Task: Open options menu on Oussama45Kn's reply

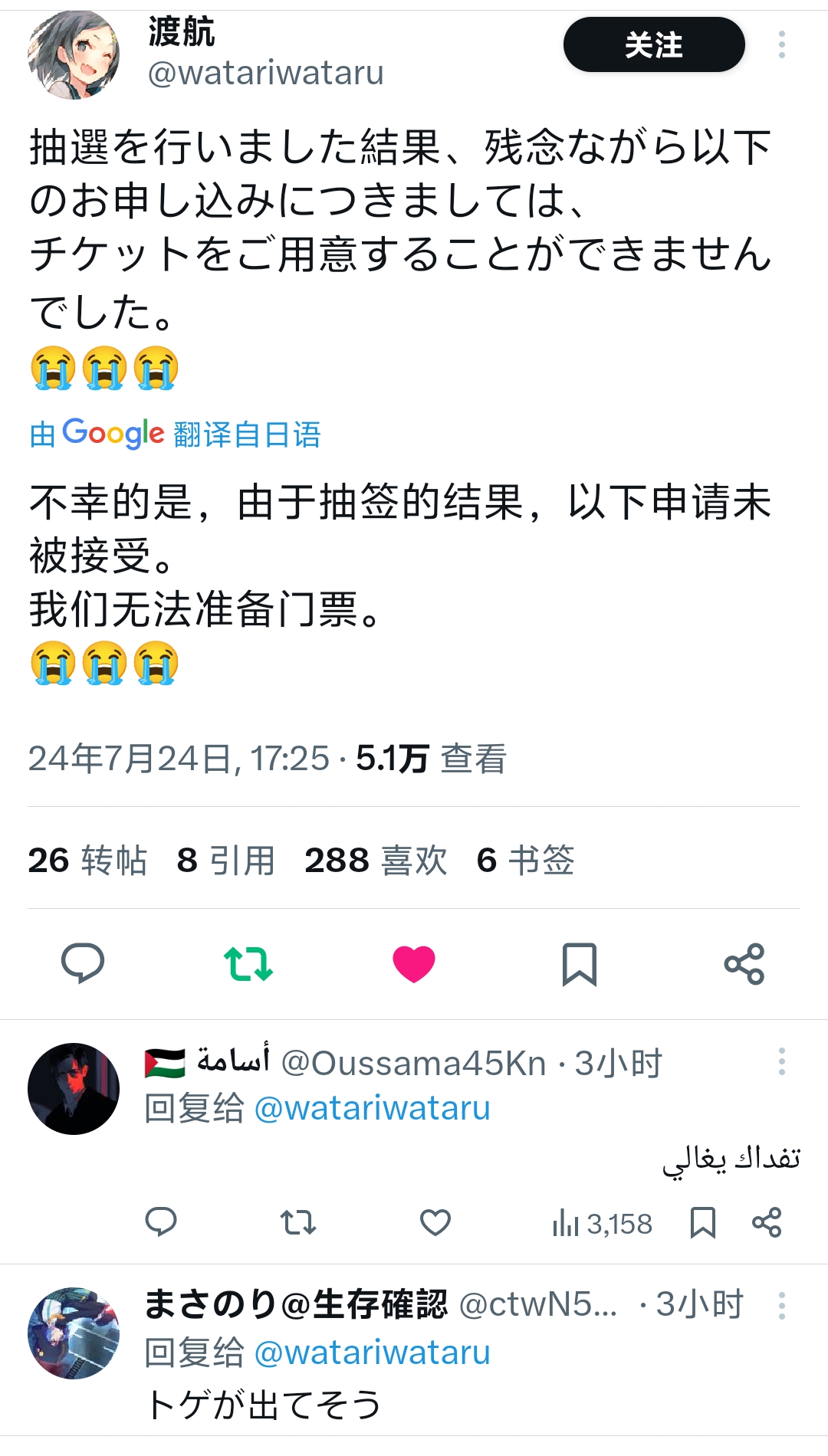Action: pos(782,1061)
